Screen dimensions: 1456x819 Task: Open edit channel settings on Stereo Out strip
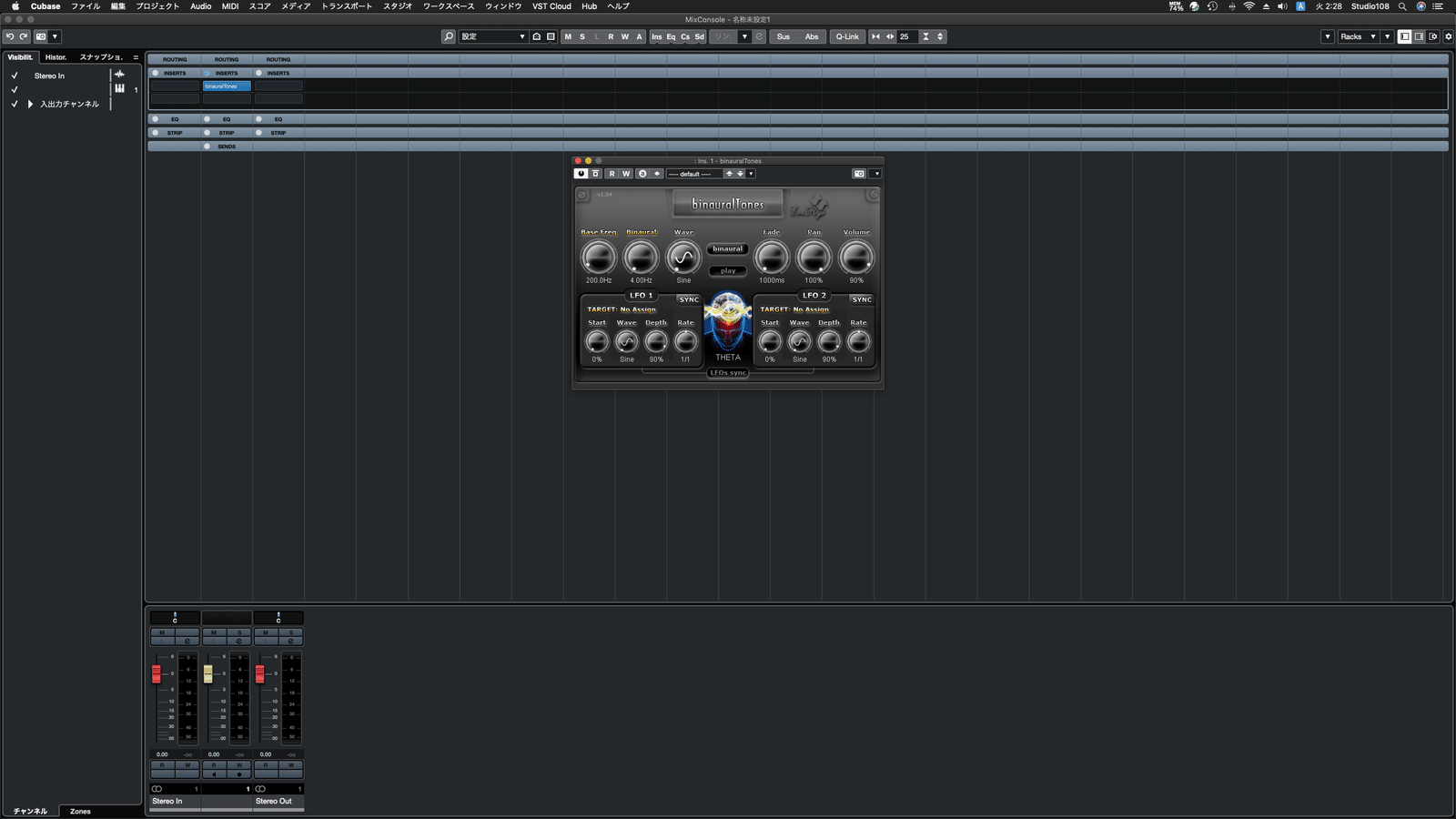pyautogui.click(x=291, y=641)
